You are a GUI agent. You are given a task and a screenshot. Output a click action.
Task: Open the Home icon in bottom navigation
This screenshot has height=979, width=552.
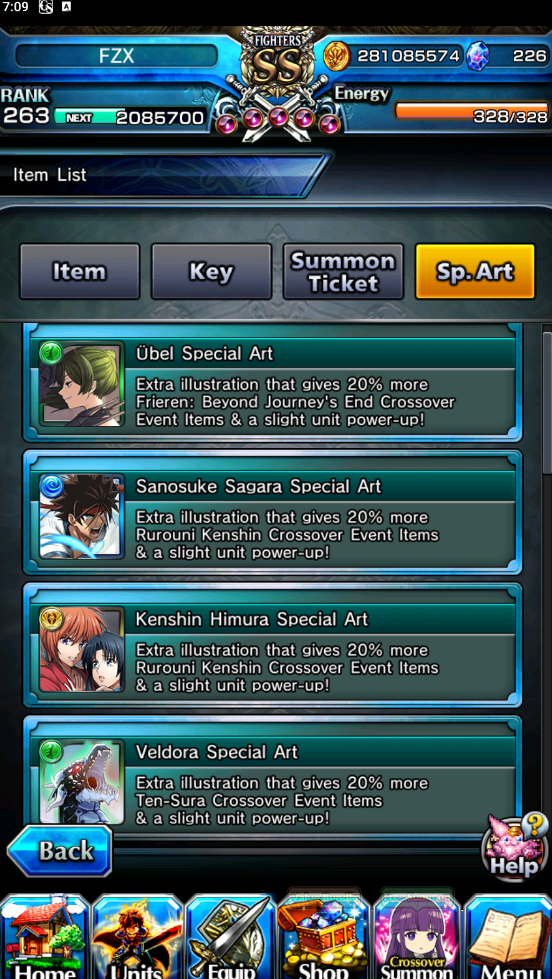pyautogui.click(x=45, y=937)
